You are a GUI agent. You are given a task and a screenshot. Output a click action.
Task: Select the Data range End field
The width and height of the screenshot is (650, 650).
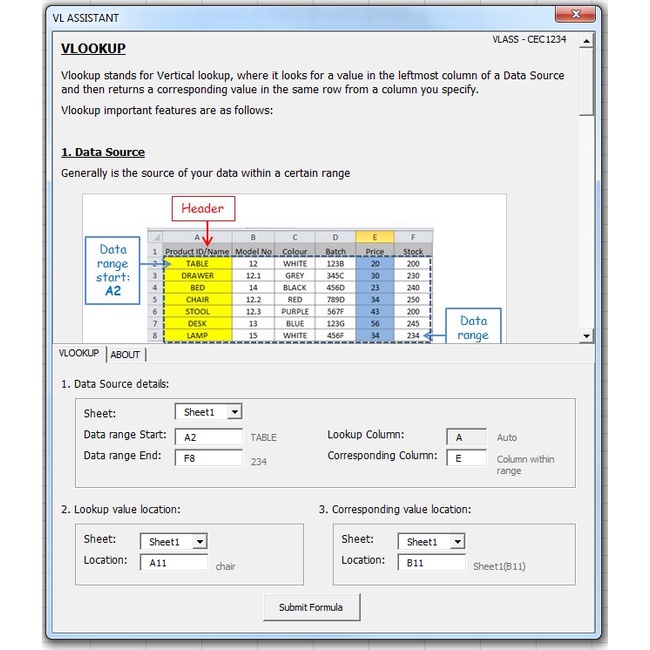[208, 458]
